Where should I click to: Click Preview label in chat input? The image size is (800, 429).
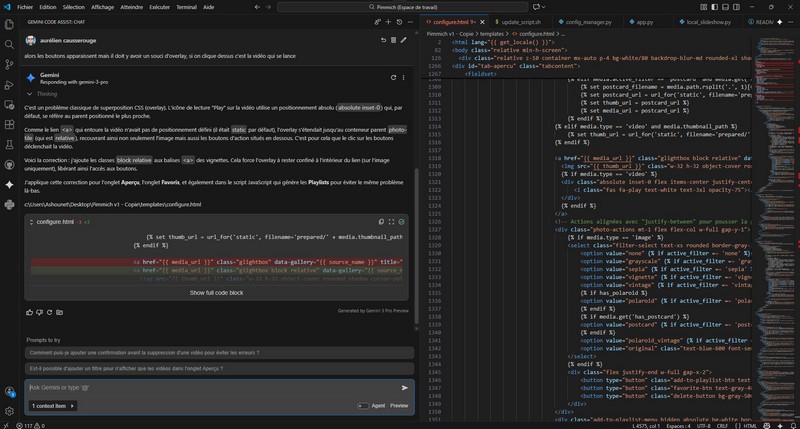pyautogui.click(x=399, y=406)
